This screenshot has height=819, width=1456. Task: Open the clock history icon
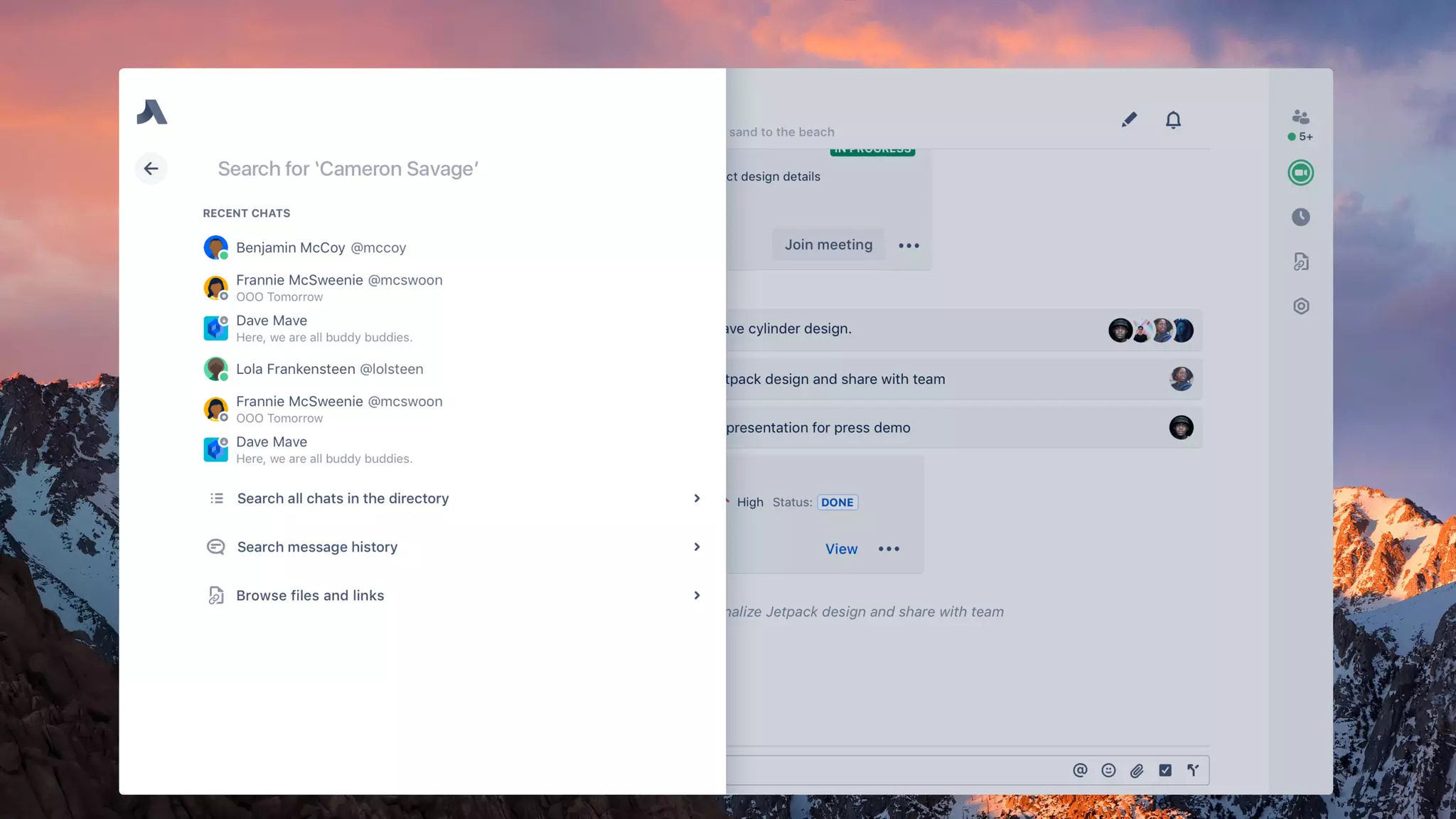pyautogui.click(x=1300, y=217)
